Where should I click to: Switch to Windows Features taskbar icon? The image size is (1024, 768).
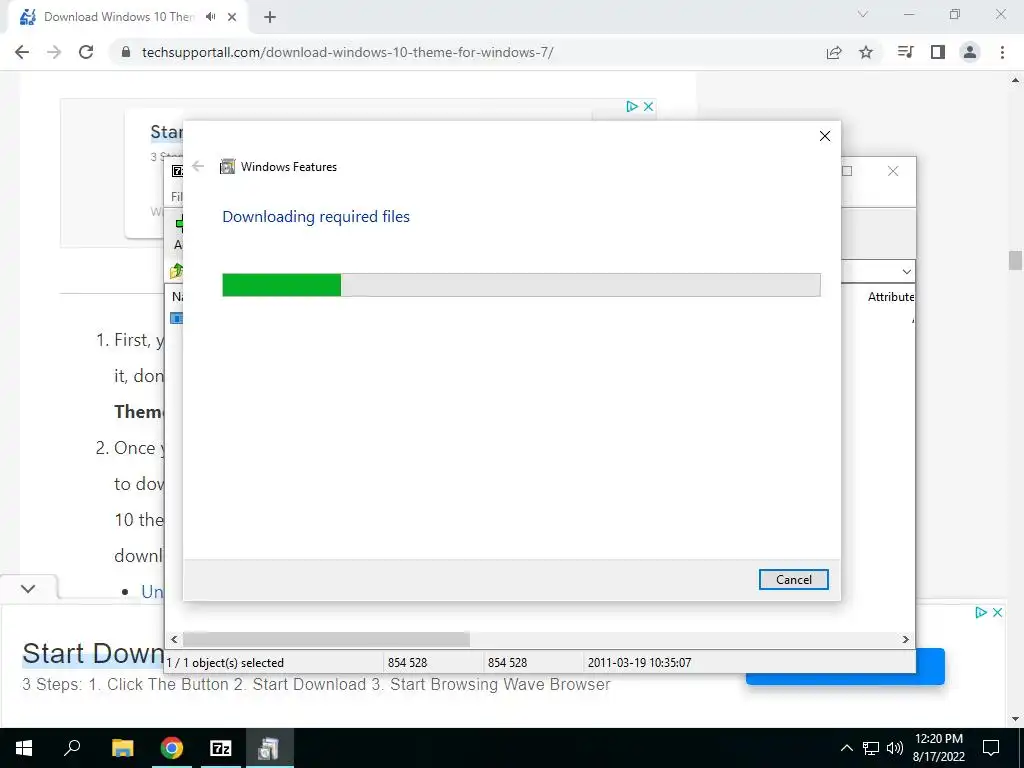(x=269, y=748)
